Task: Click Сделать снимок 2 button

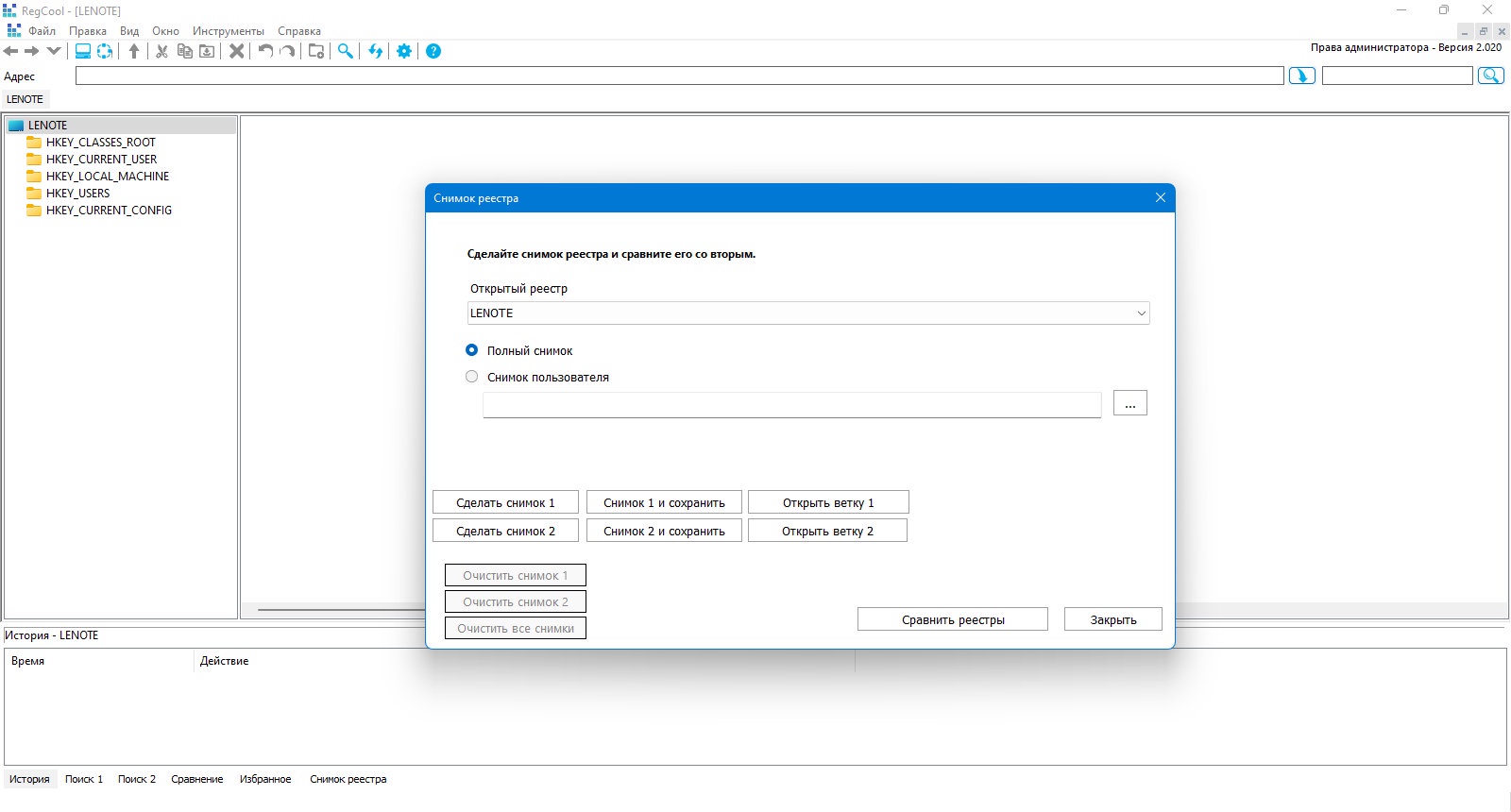Action: point(505,531)
